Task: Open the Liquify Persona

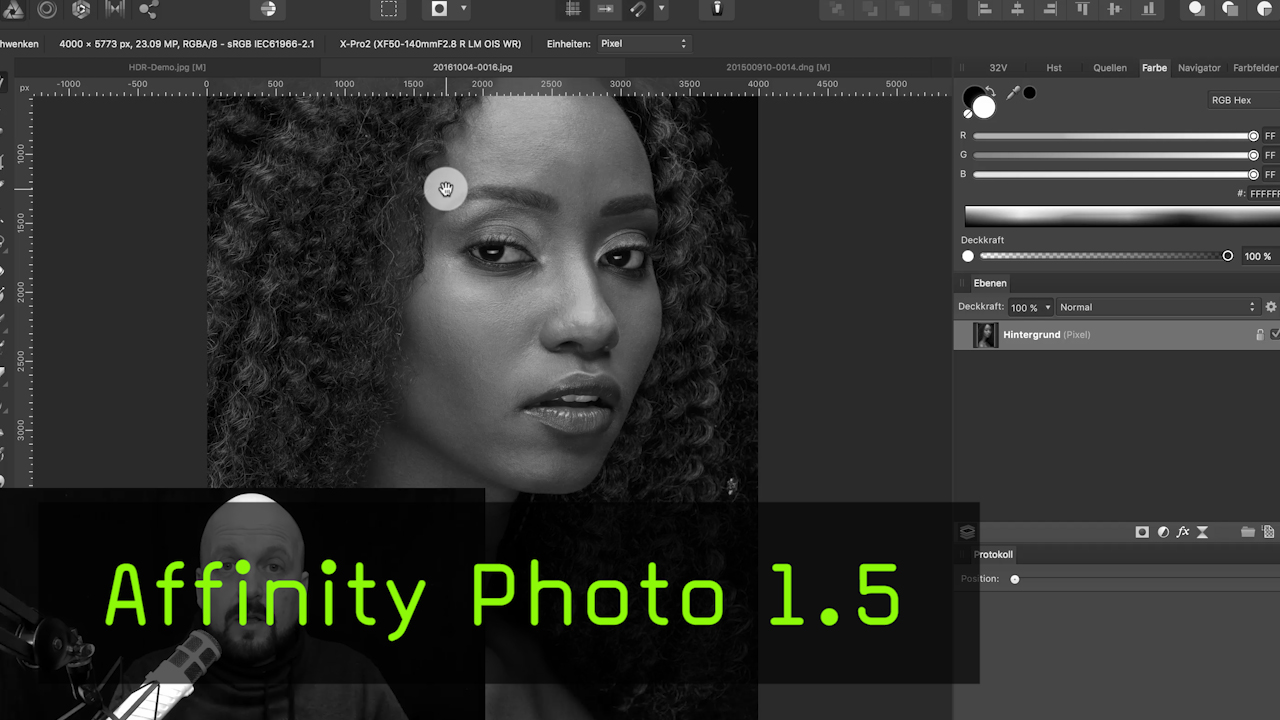Action: coord(45,9)
